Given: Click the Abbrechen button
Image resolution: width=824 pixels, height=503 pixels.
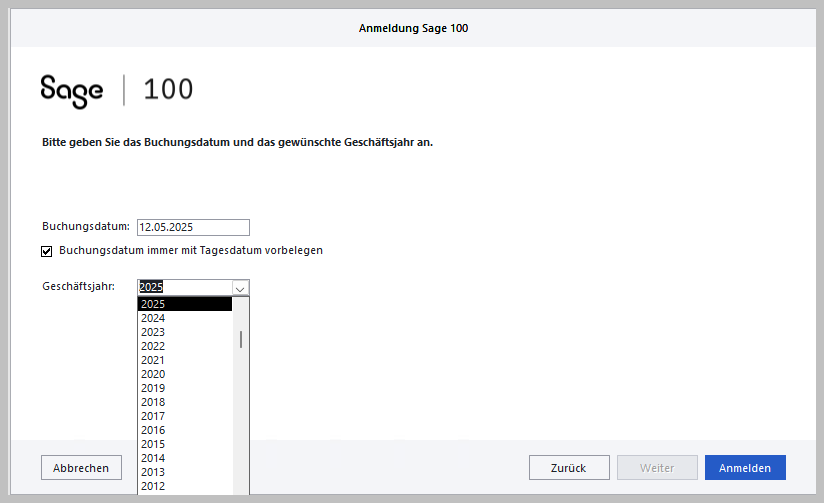Looking at the screenshot, I should pyautogui.click(x=81, y=467).
